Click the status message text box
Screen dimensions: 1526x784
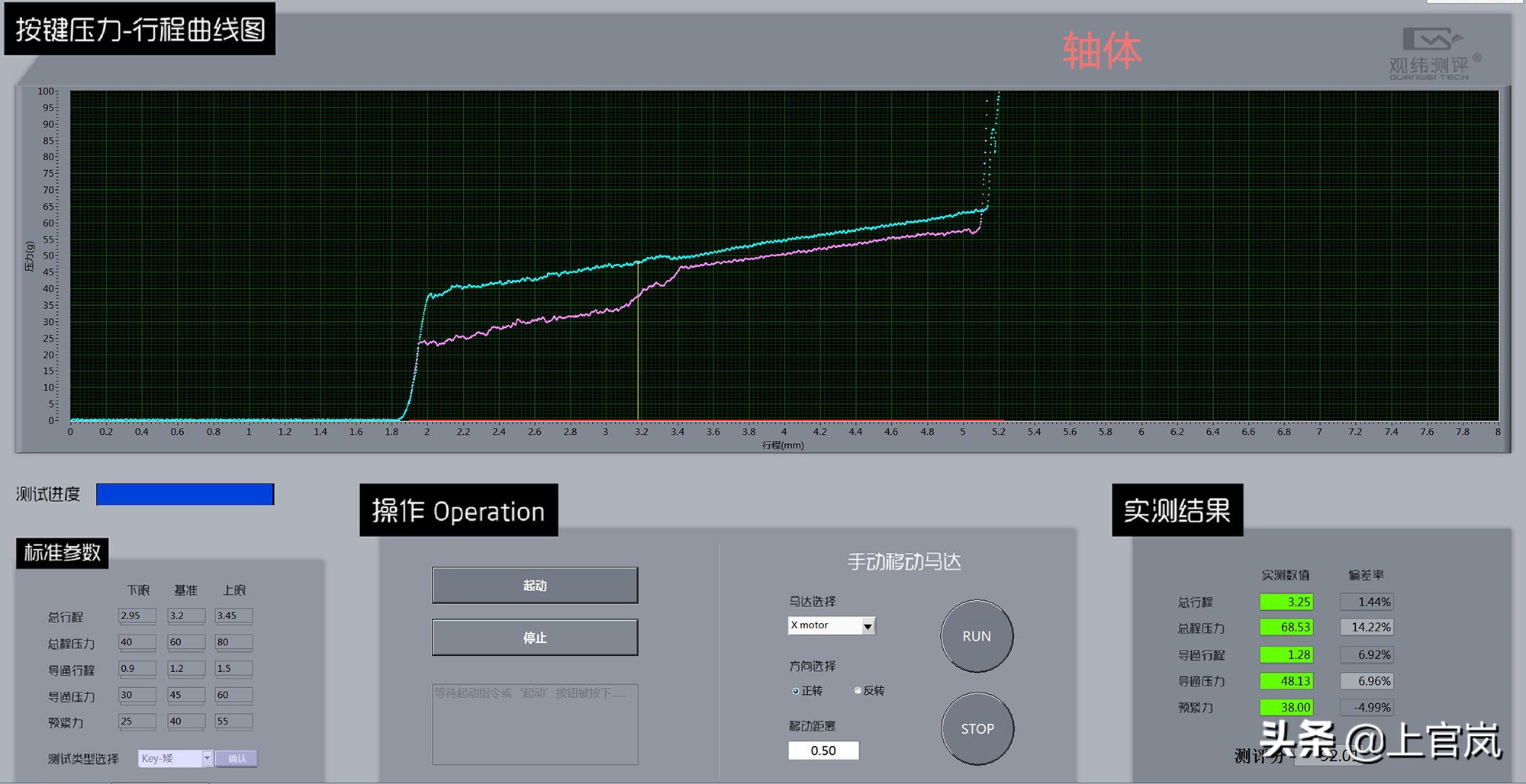point(535,724)
